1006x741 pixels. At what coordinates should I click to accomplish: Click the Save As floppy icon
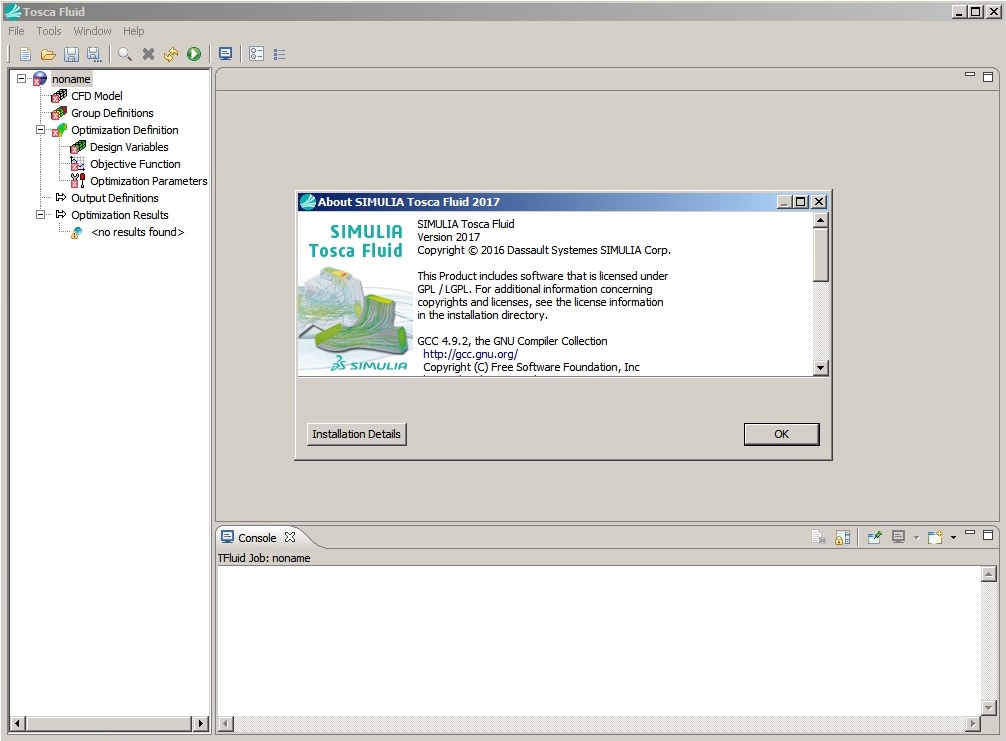94,55
